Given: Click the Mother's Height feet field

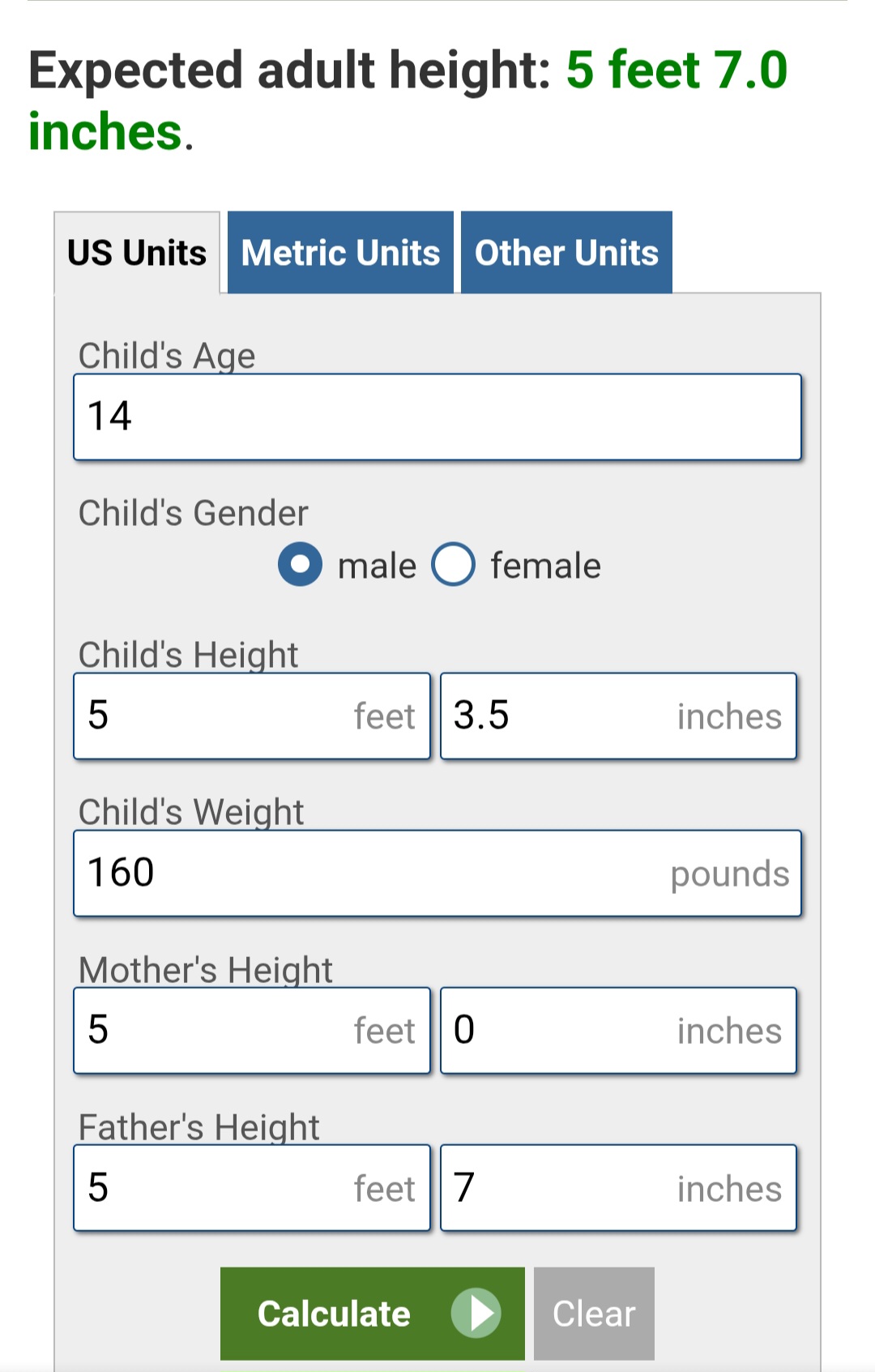Looking at the screenshot, I should (x=251, y=1031).
